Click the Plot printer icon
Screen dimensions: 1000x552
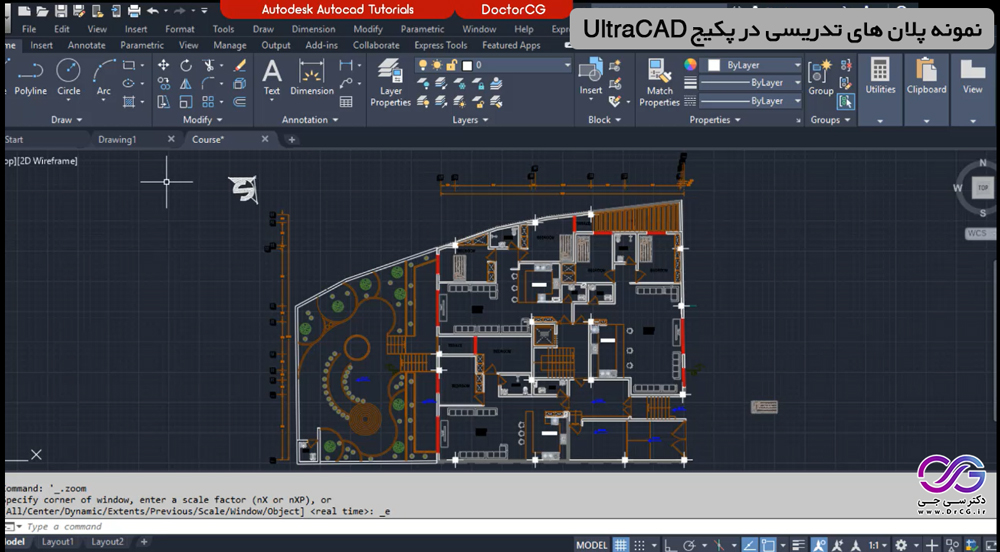point(134,11)
